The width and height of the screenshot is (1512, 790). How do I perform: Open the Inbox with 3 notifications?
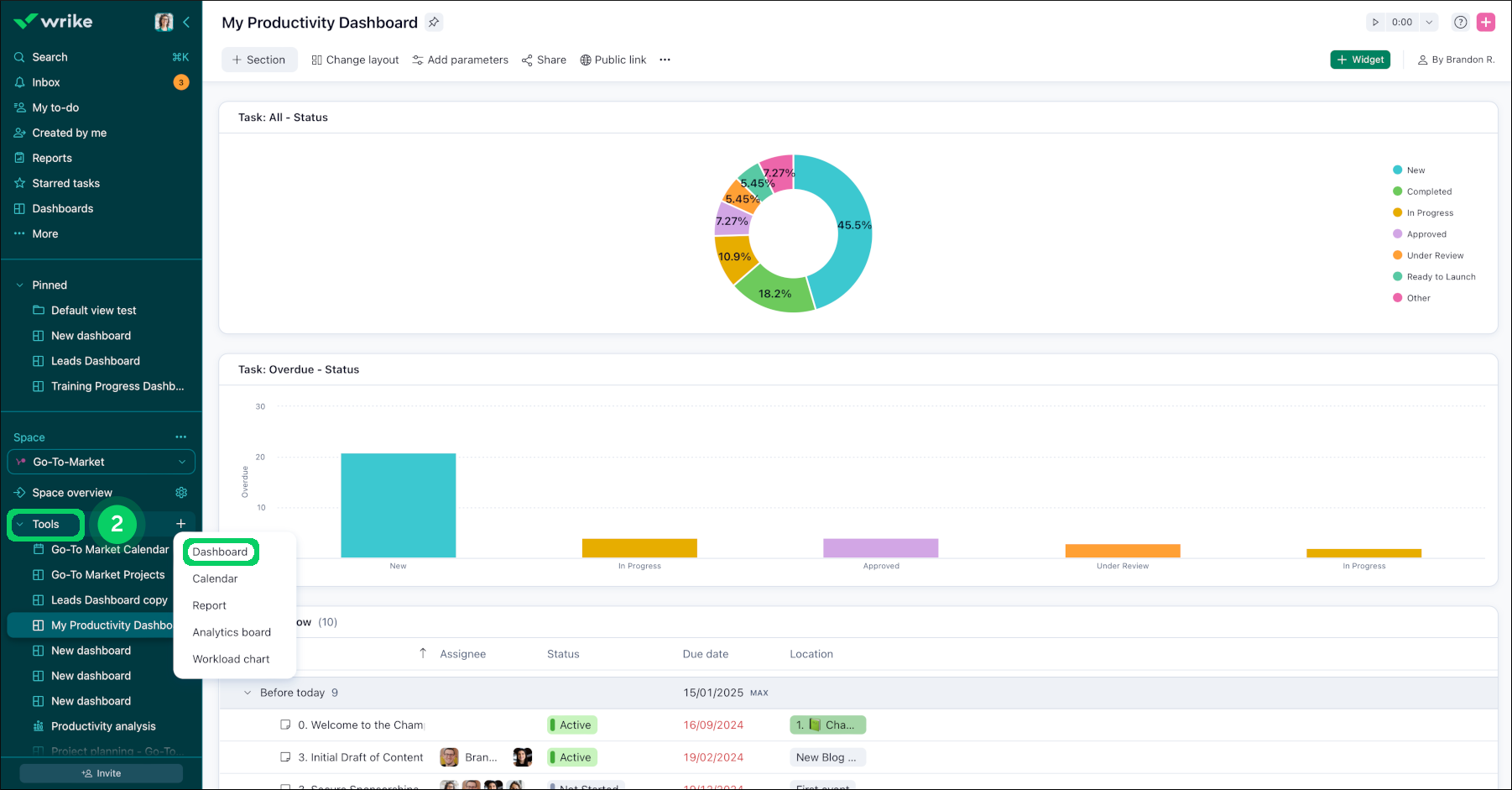(x=45, y=81)
